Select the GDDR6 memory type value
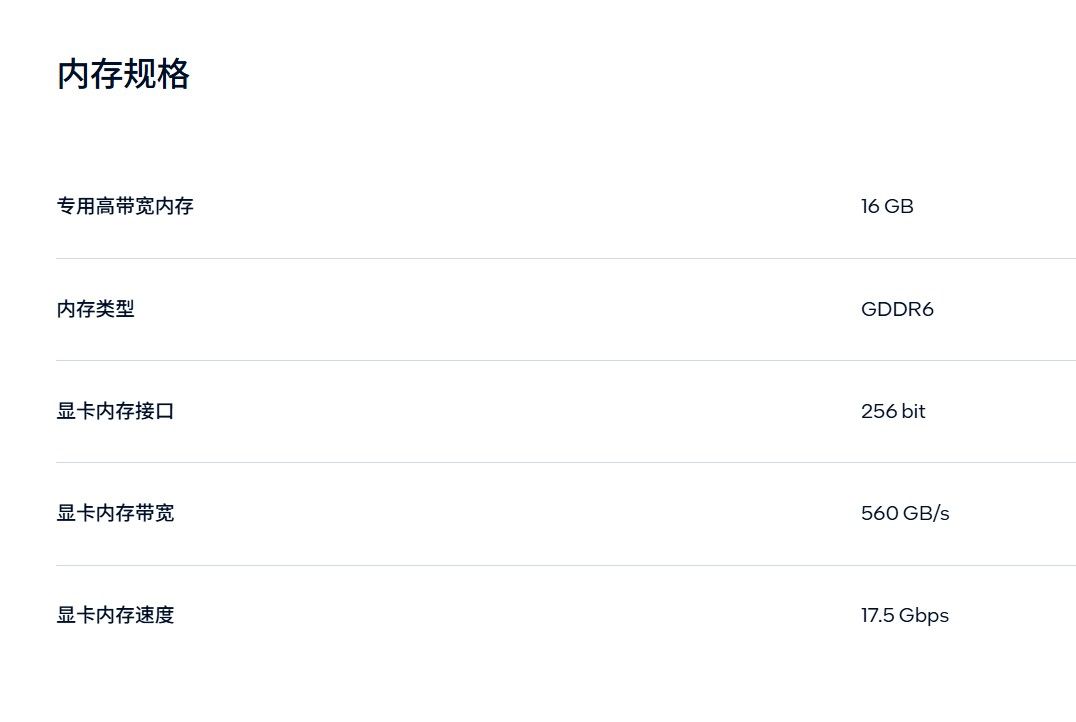The height and width of the screenshot is (722, 1076). click(x=897, y=309)
